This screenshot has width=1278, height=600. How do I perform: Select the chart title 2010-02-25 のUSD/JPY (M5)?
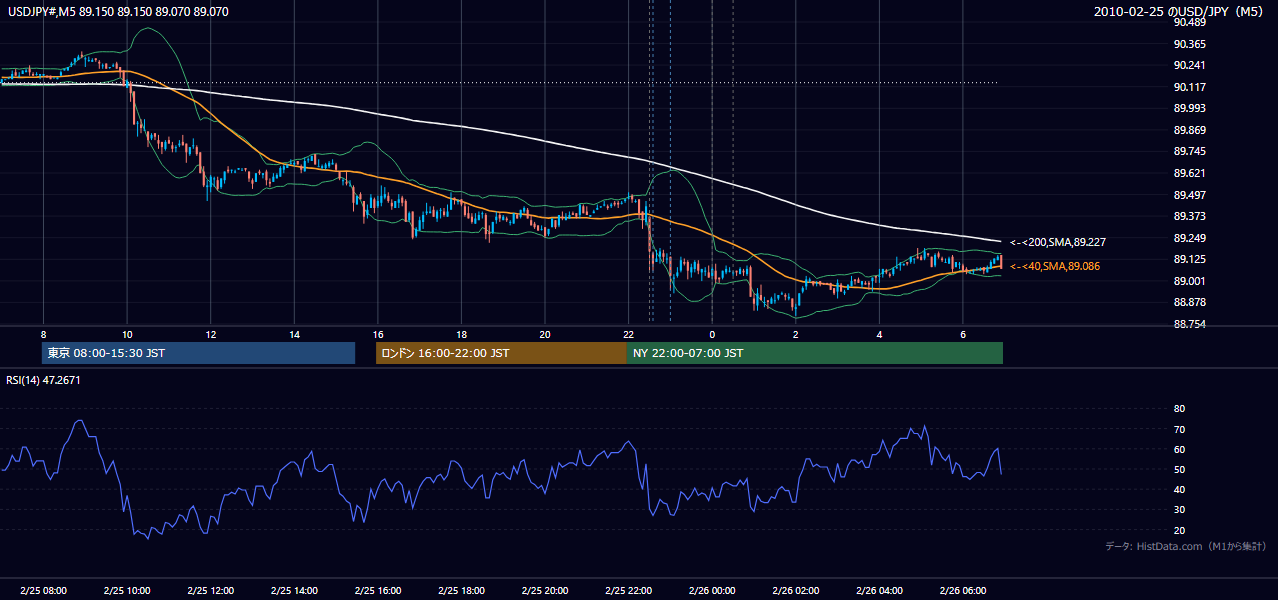pos(1178,12)
